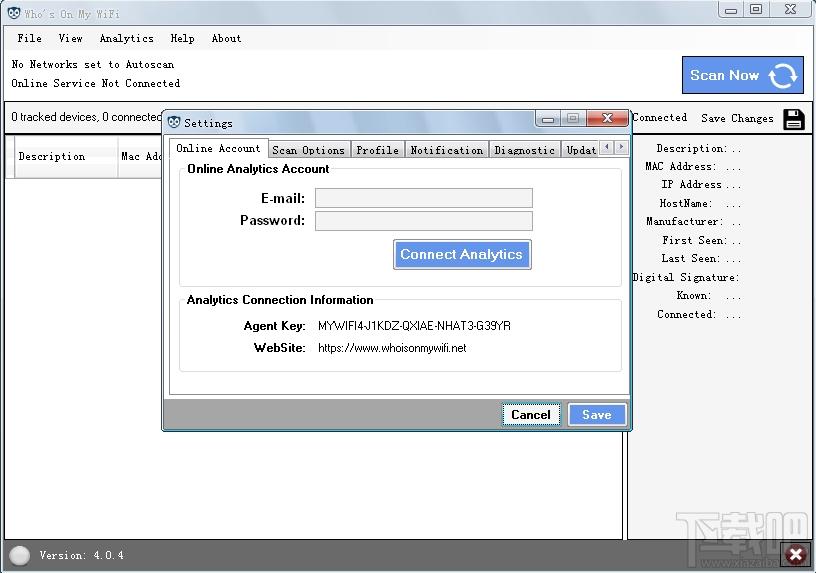Click the 'Description:' label in details panel
The width and height of the screenshot is (816, 573).
click(691, 148)
